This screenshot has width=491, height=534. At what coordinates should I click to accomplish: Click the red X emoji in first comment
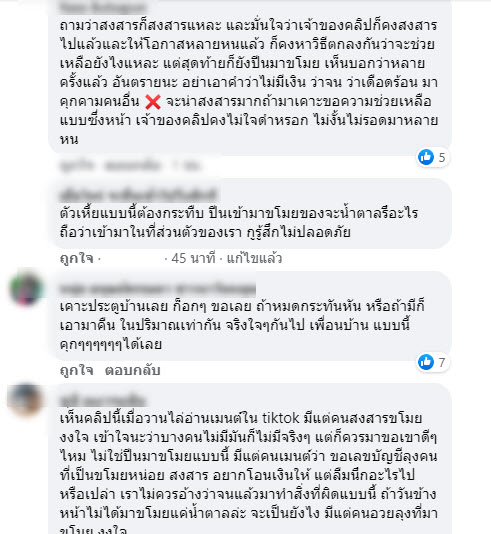pos(153,102)
